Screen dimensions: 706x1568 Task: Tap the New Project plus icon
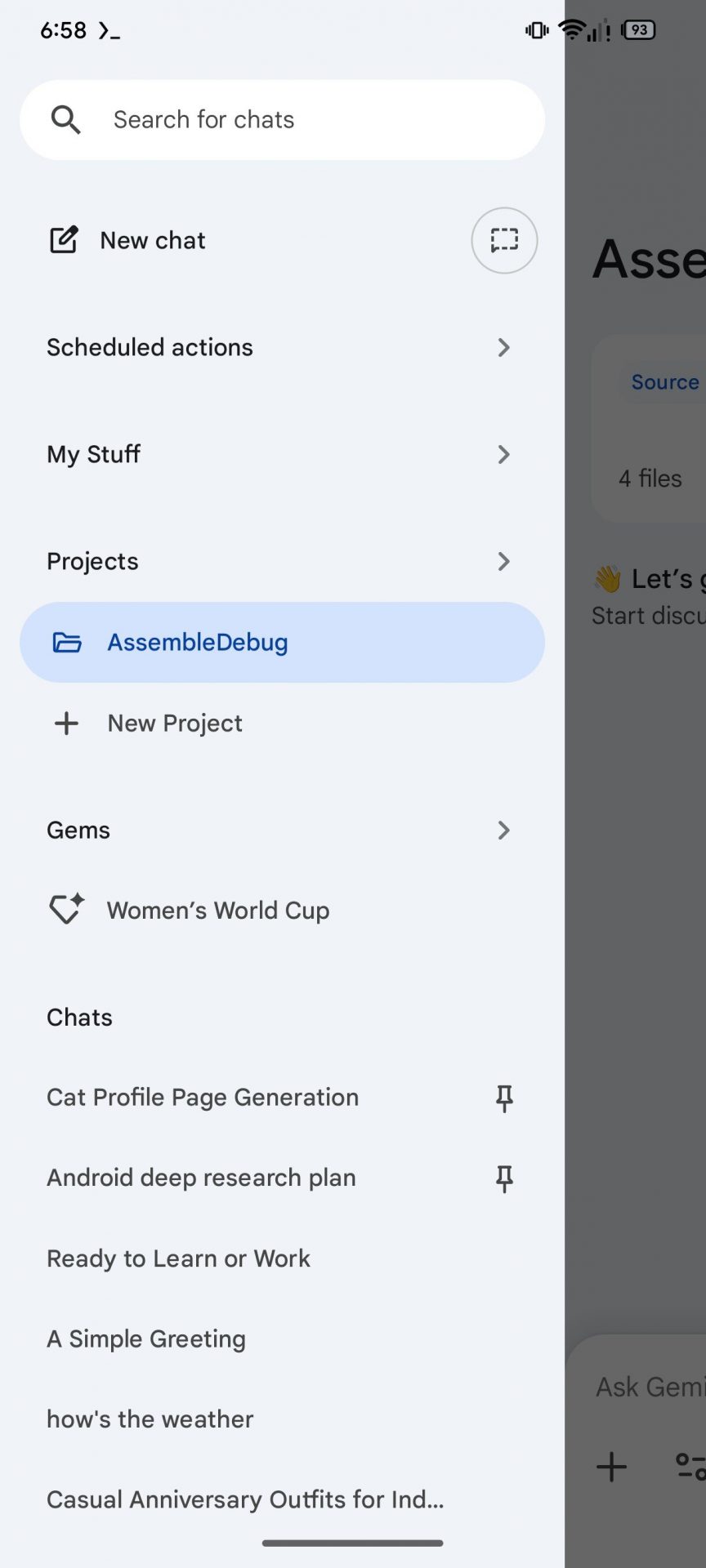click(x=66, y=724)
